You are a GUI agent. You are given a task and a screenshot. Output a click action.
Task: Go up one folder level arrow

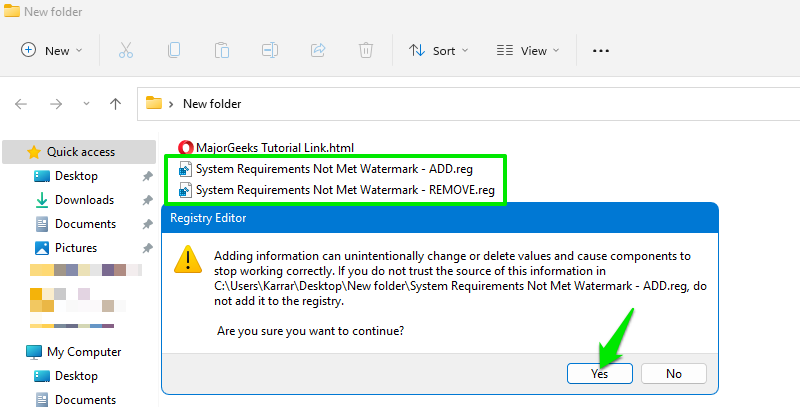click(115, 104)
